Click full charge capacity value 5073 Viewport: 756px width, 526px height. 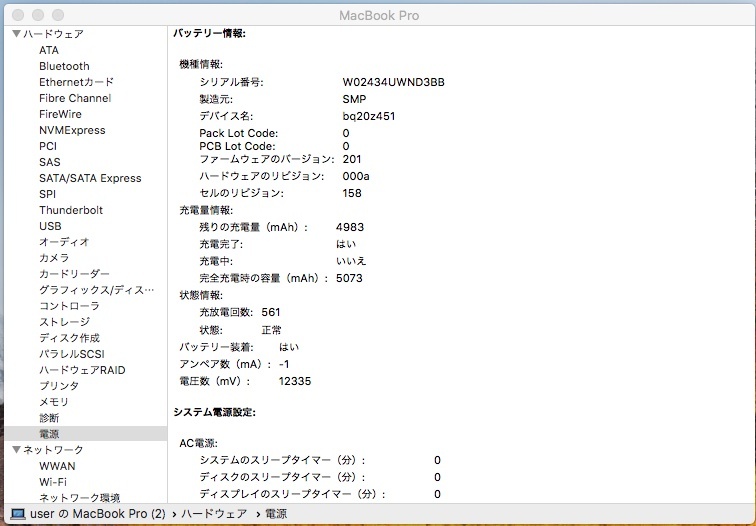tap(349, 278)
